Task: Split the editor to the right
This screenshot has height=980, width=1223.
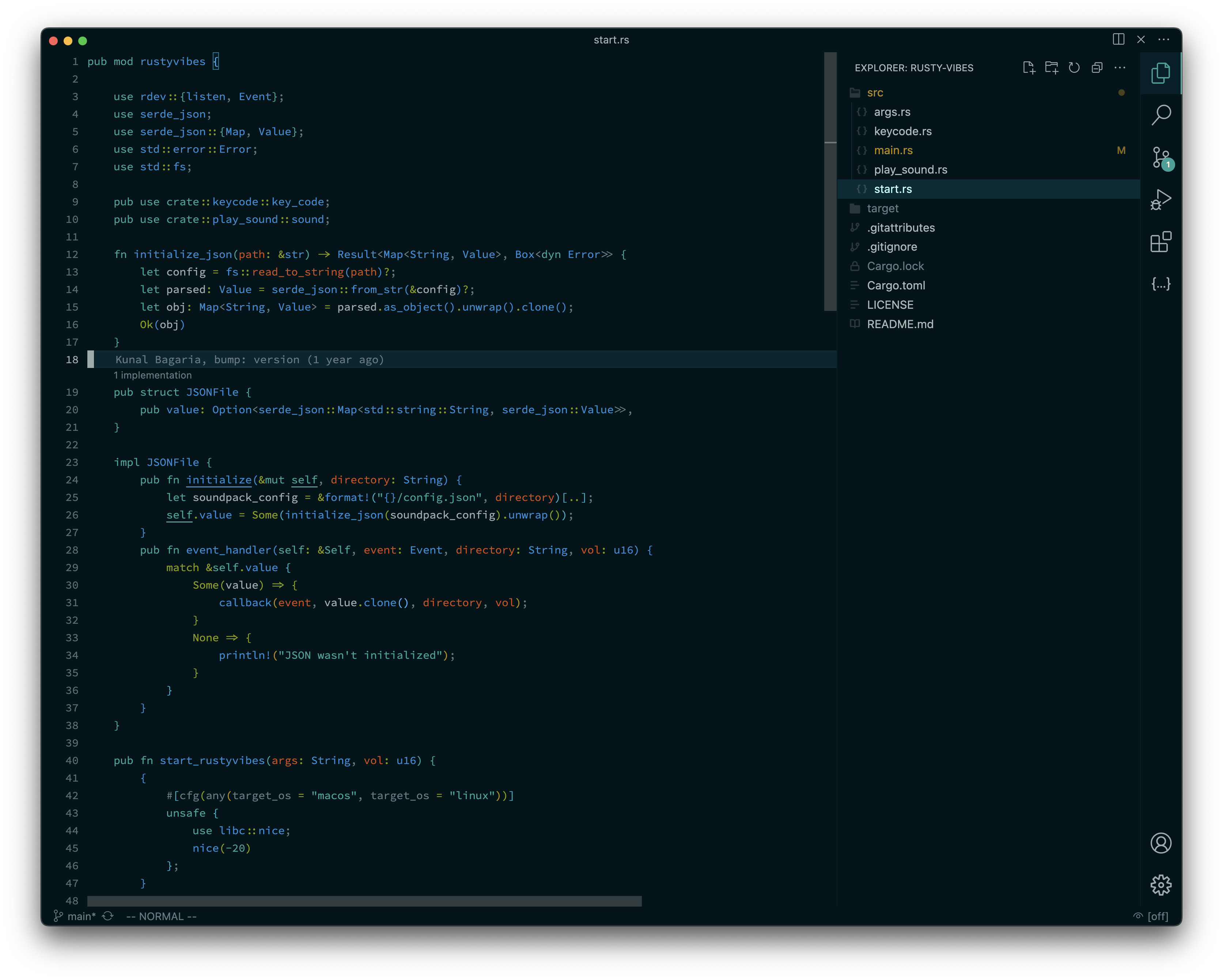Action: tap(1118, 39)
